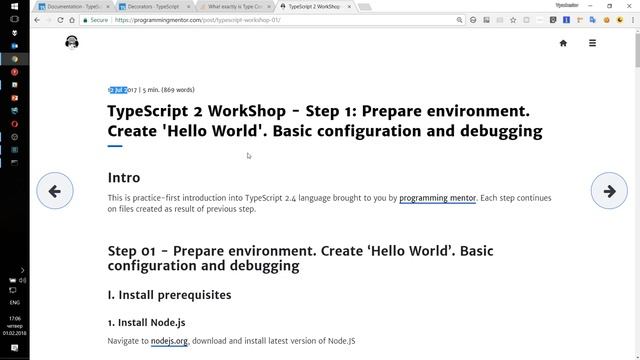
Task: Click the volume speaker tray icon
Action: [22, 280]
